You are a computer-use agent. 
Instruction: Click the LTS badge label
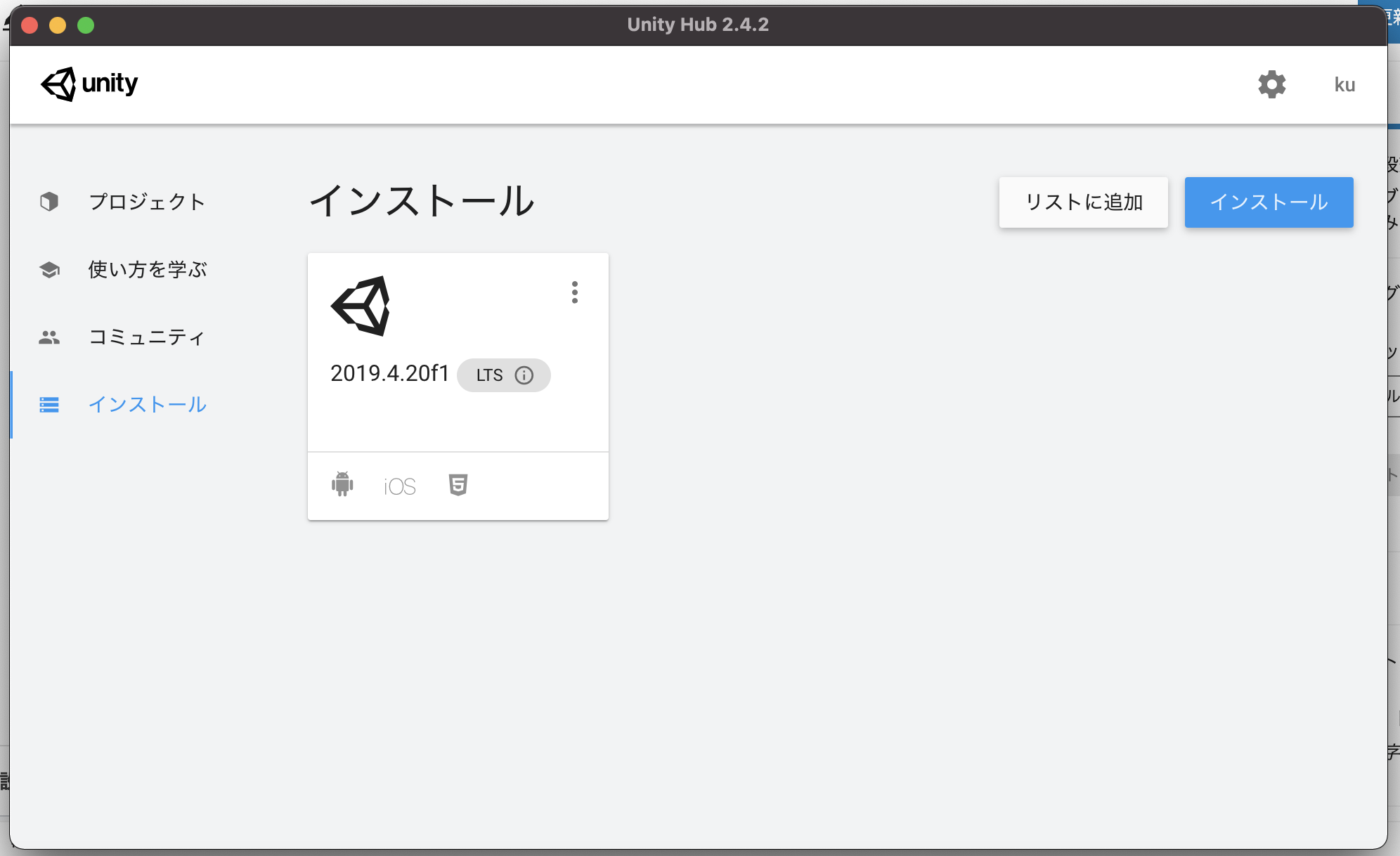coord(490,375)
